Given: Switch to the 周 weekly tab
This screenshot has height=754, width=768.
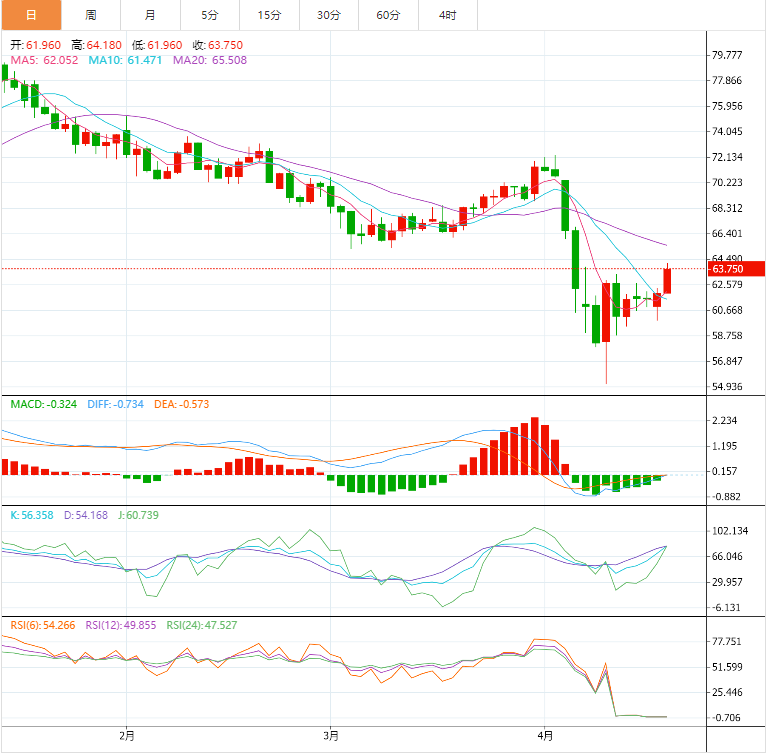Looking at the screenshot, I should [x=91, y=15].
